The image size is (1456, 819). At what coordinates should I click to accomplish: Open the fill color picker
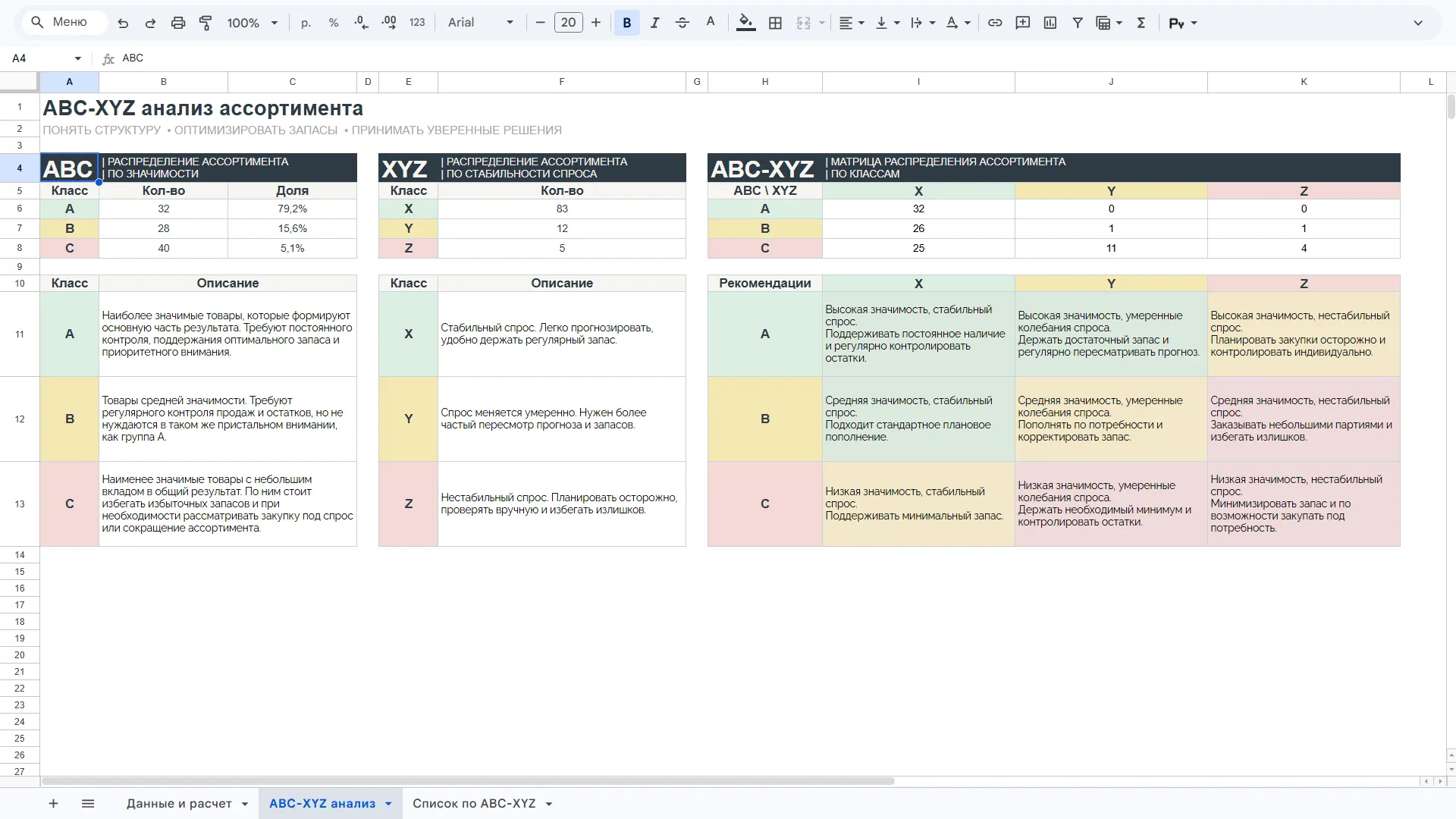746,23
